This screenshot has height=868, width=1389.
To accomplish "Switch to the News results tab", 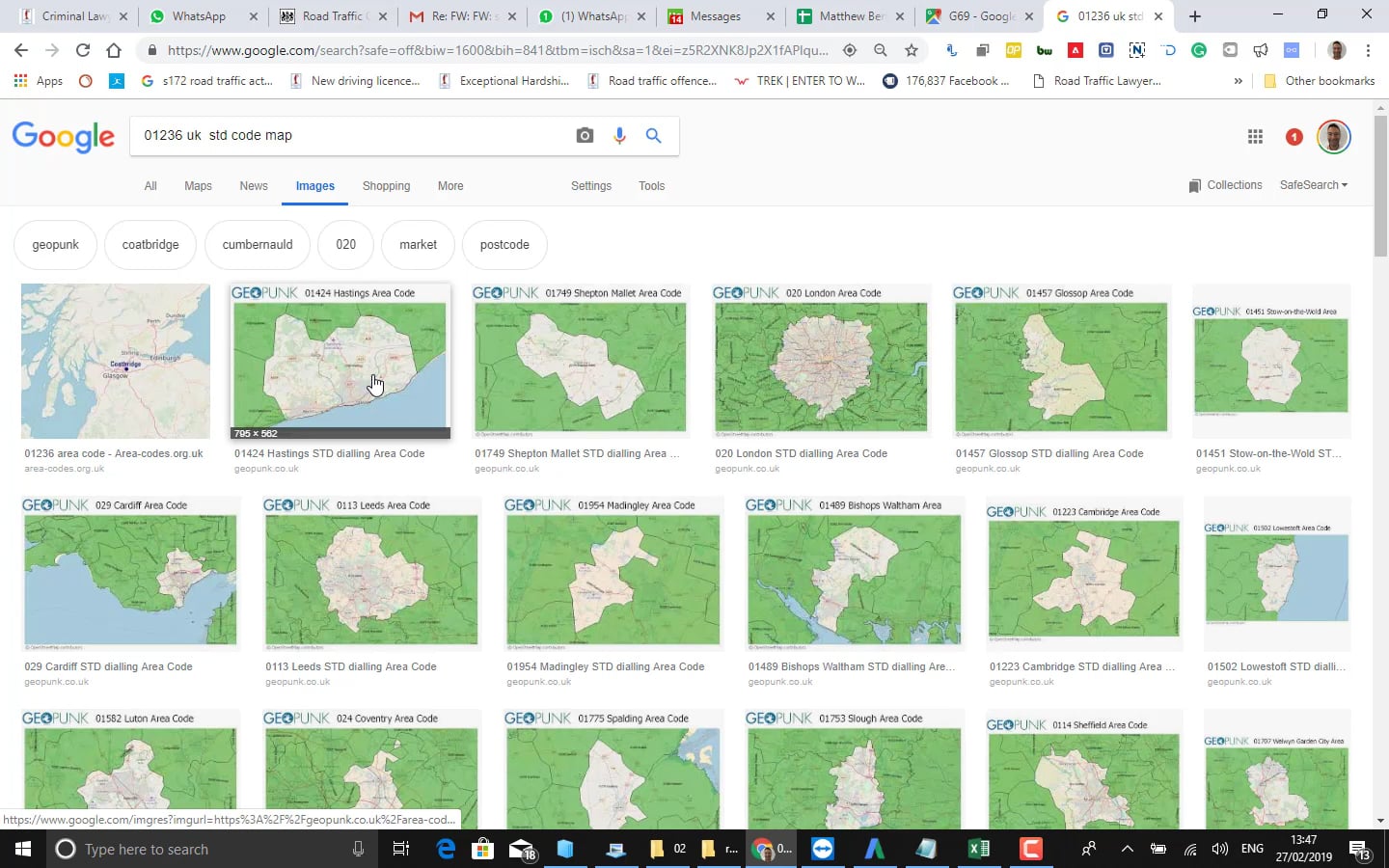I will point(254,186).
